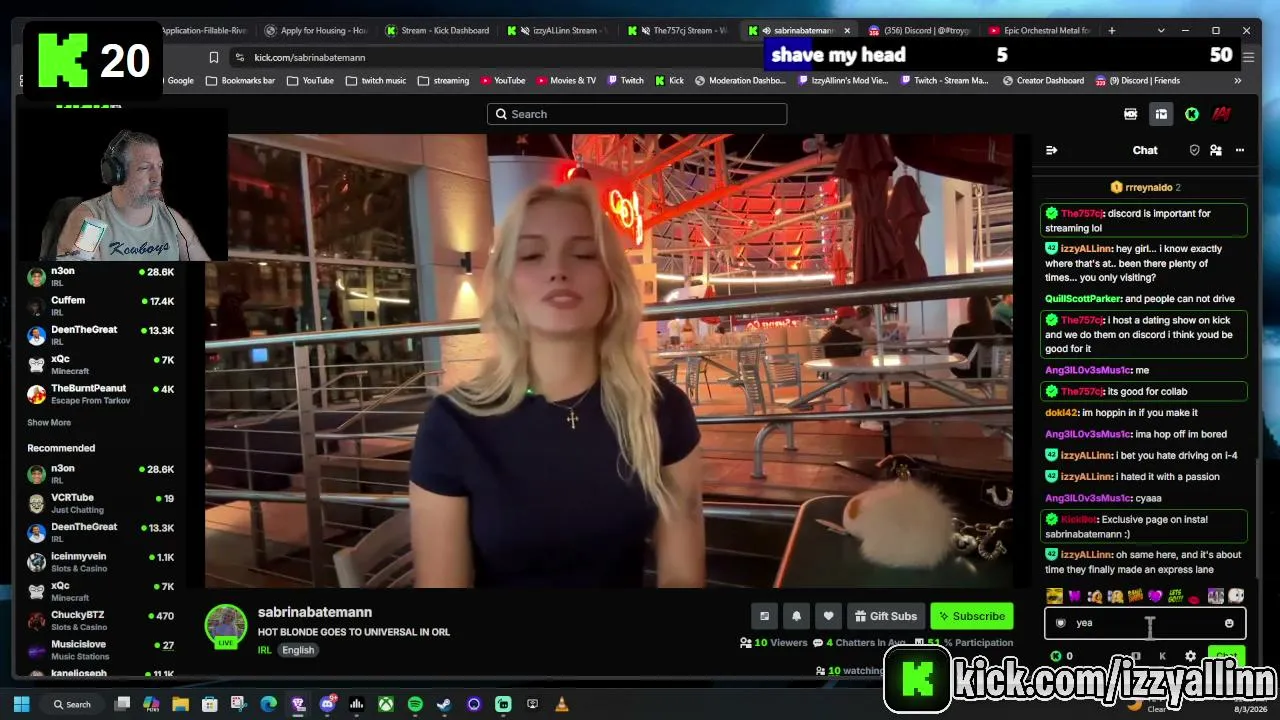The width and height of the screenshot is (1280, 720).
Task: Bookmark this page with bookmark icon
Action: [213, 58]
